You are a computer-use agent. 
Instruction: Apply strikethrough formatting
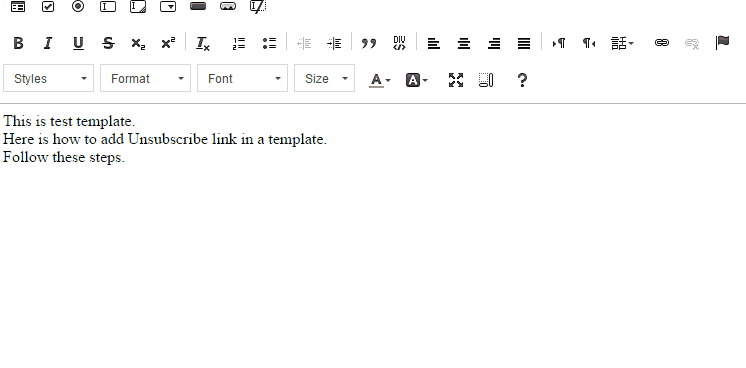[108, 43]
